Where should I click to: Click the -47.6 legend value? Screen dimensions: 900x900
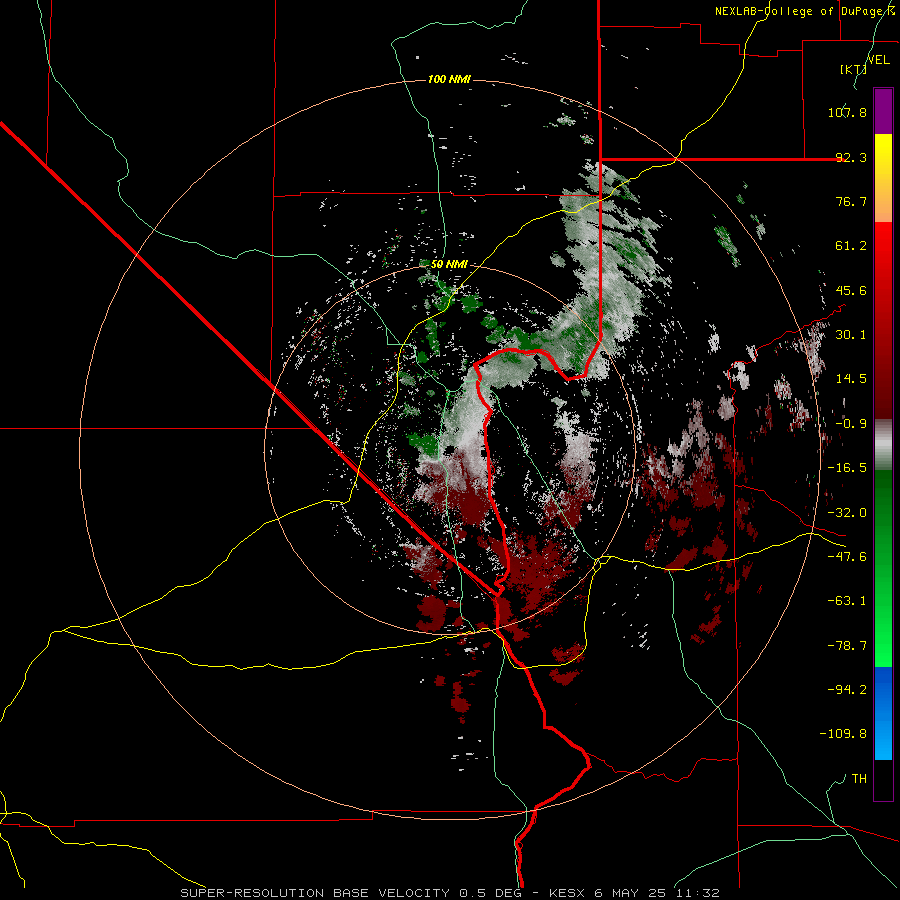[x=847, y=557]
